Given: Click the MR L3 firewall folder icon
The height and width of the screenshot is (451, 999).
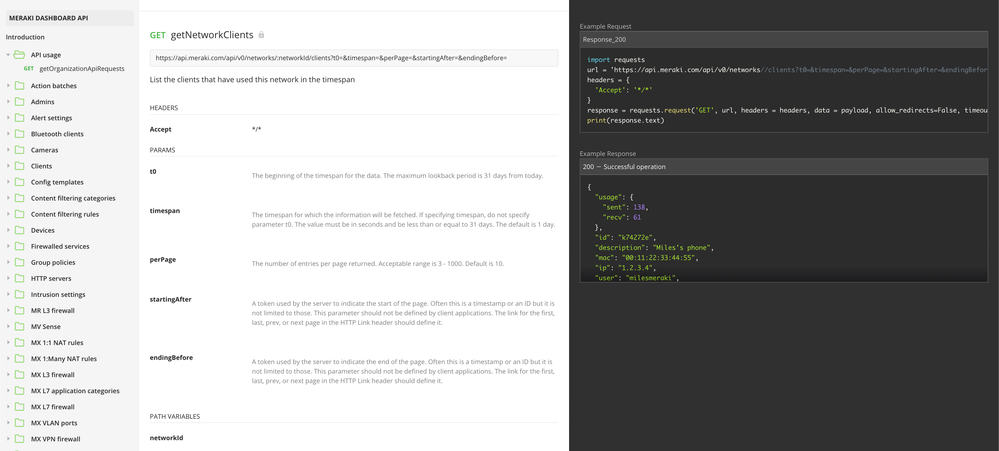Looking at the screenshot, I should point(19,310).
